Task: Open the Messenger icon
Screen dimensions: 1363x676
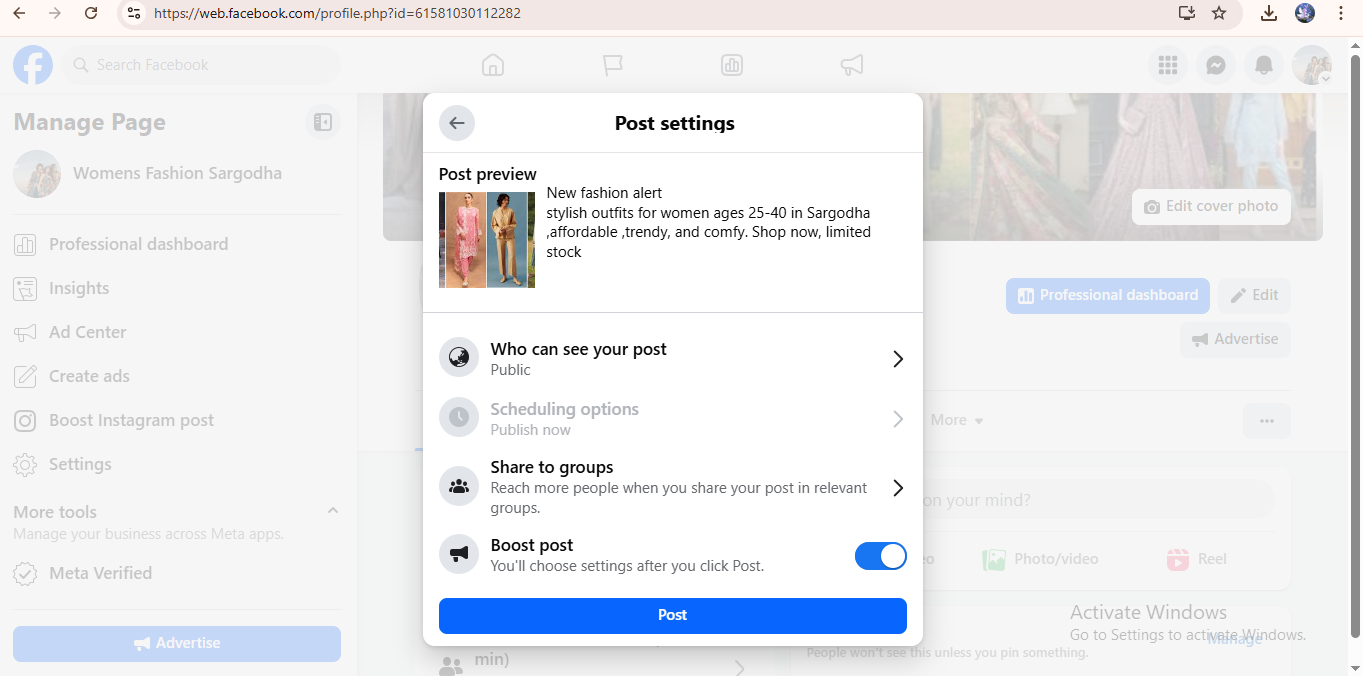Action: 1215,65
